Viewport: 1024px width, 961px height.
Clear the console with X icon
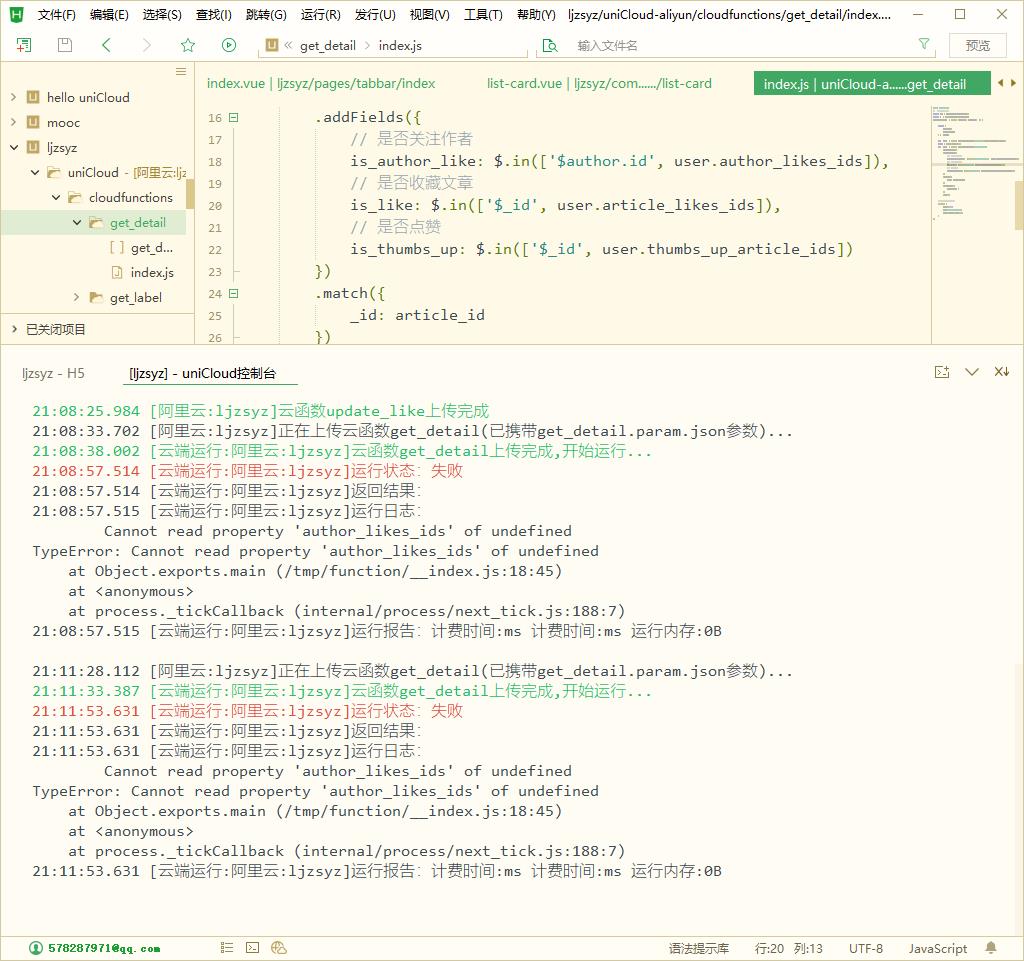[x=1002, y=372]
